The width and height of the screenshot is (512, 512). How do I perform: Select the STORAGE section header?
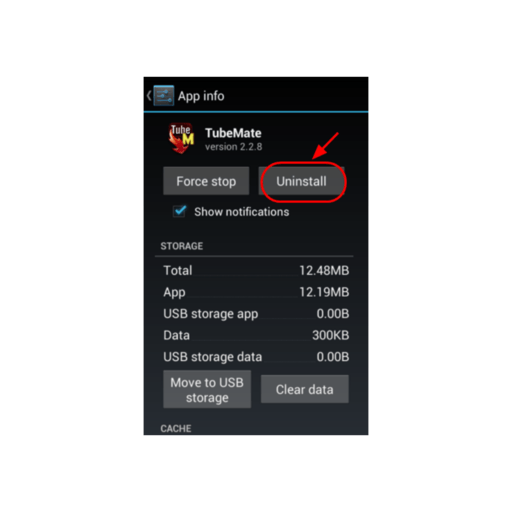coord(182,246)
